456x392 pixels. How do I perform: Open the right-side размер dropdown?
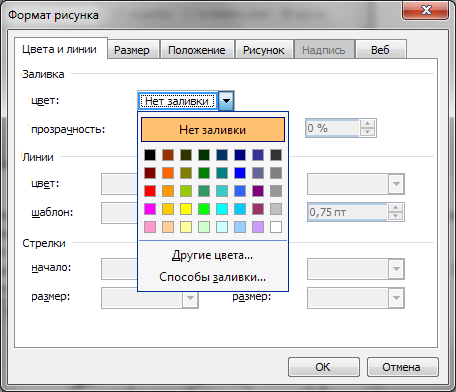click(396, 298)
